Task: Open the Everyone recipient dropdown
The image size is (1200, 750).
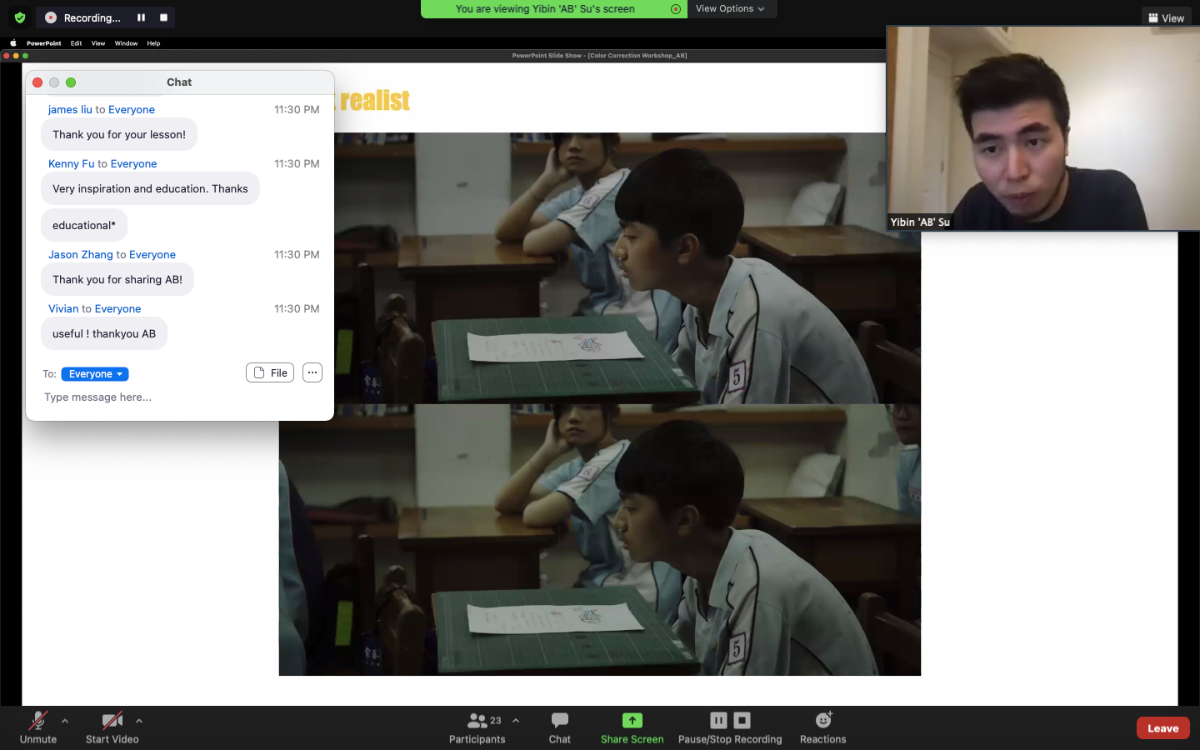Action: tap(95, 374)
